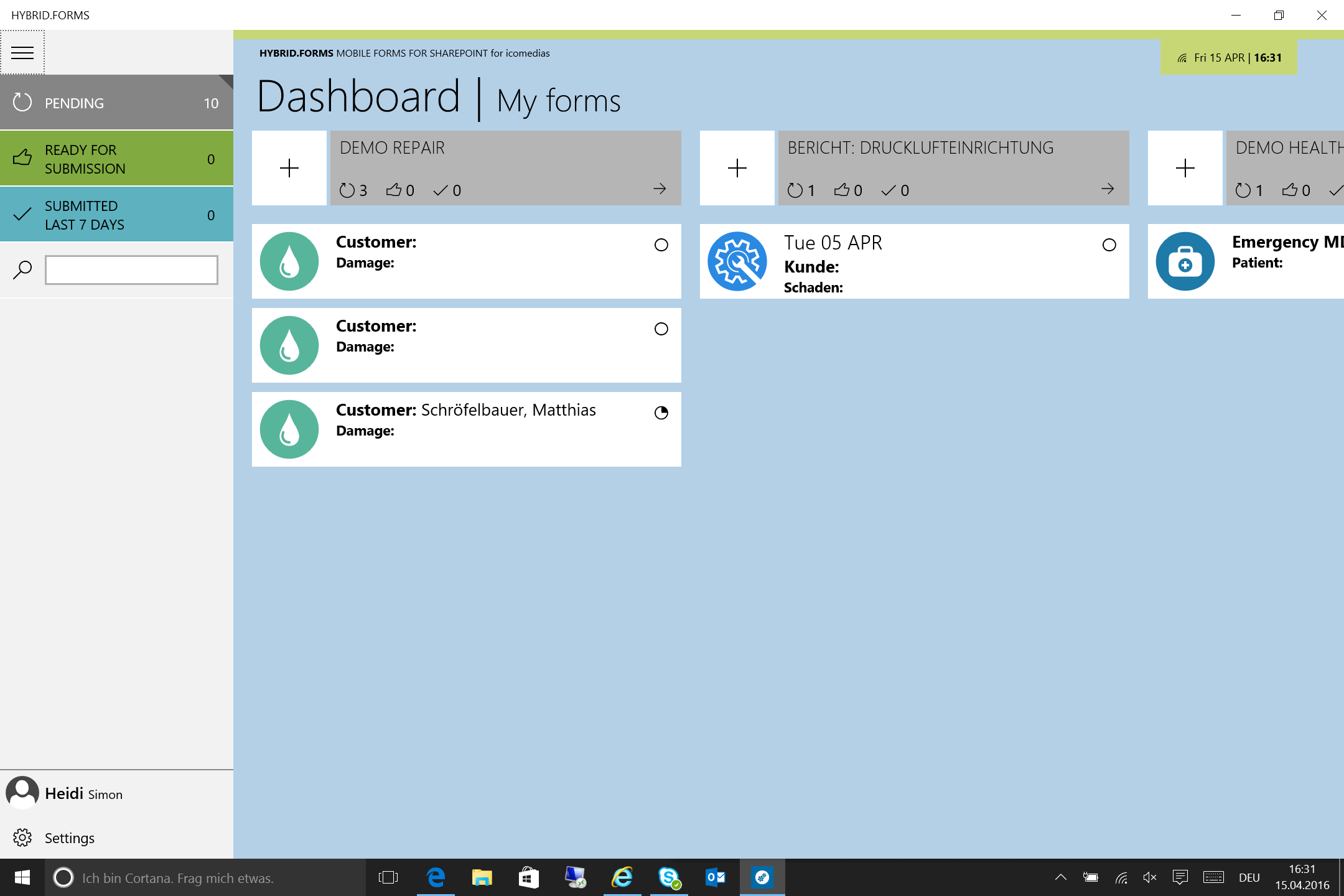Open Skype from the taskbar
Screen dimensions: 1344x896
pyautogui.click(x=669, y=877)
